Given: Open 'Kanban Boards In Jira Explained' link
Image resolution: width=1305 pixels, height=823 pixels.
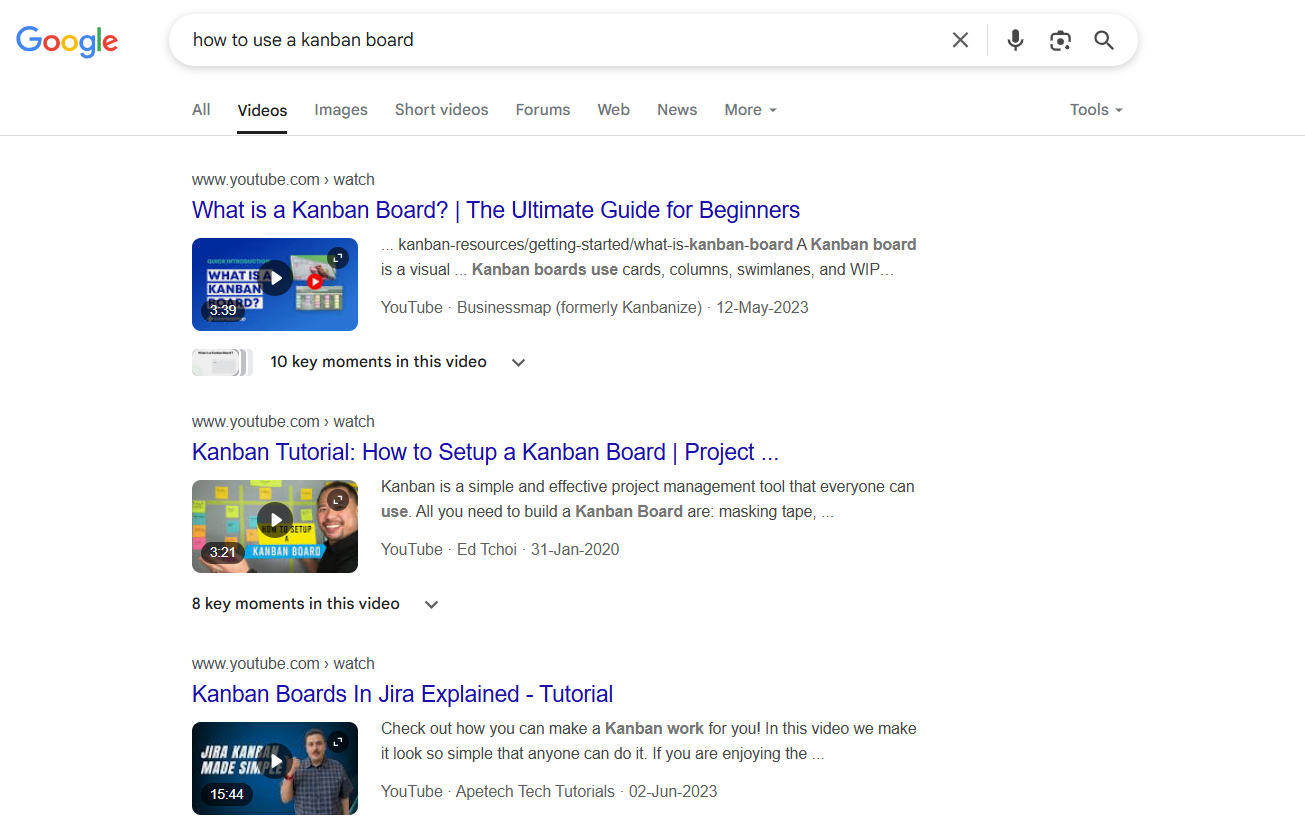Looking at the screenshot, I should coord(402,694).
